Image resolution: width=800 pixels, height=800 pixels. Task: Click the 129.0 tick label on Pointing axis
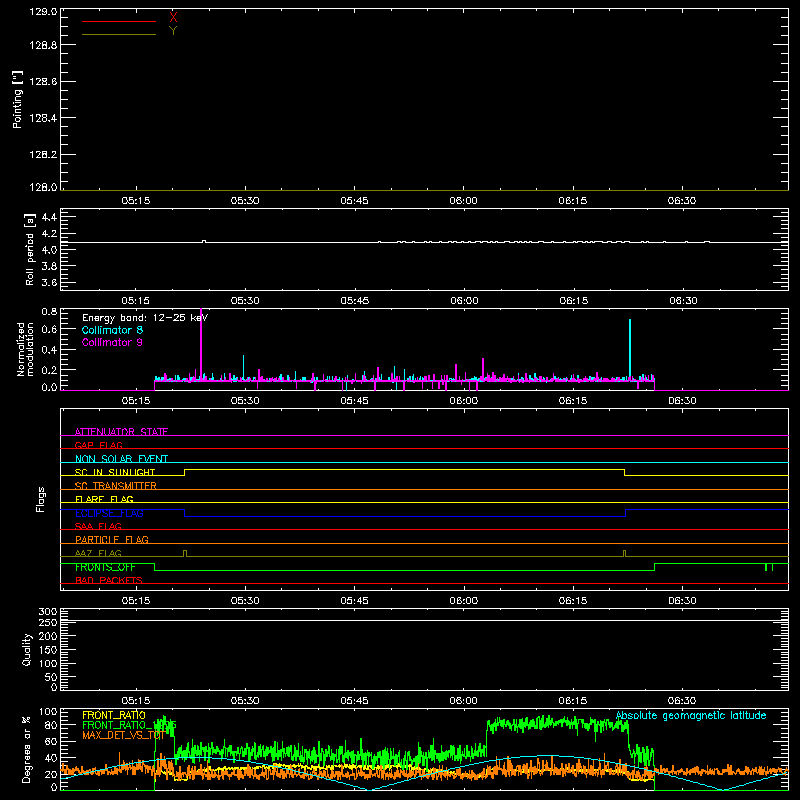coord(43,11)
